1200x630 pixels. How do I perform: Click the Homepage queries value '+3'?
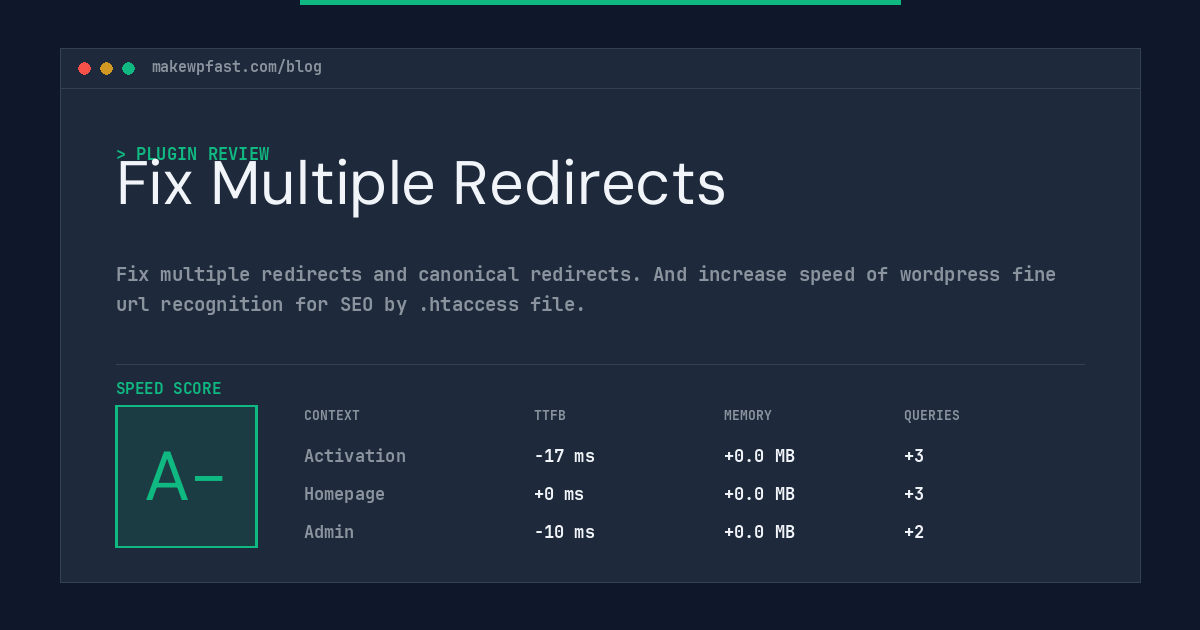pos(914,494)
